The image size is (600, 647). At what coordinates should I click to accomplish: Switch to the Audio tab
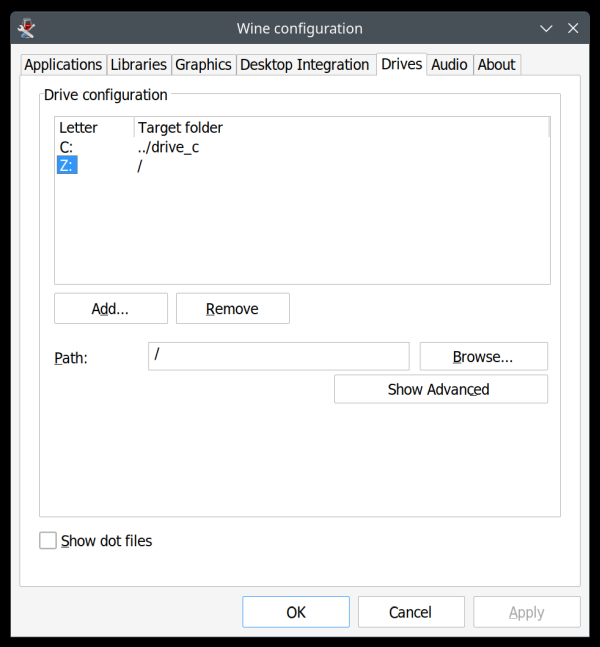pyautogui.click(x=449, y=65)
